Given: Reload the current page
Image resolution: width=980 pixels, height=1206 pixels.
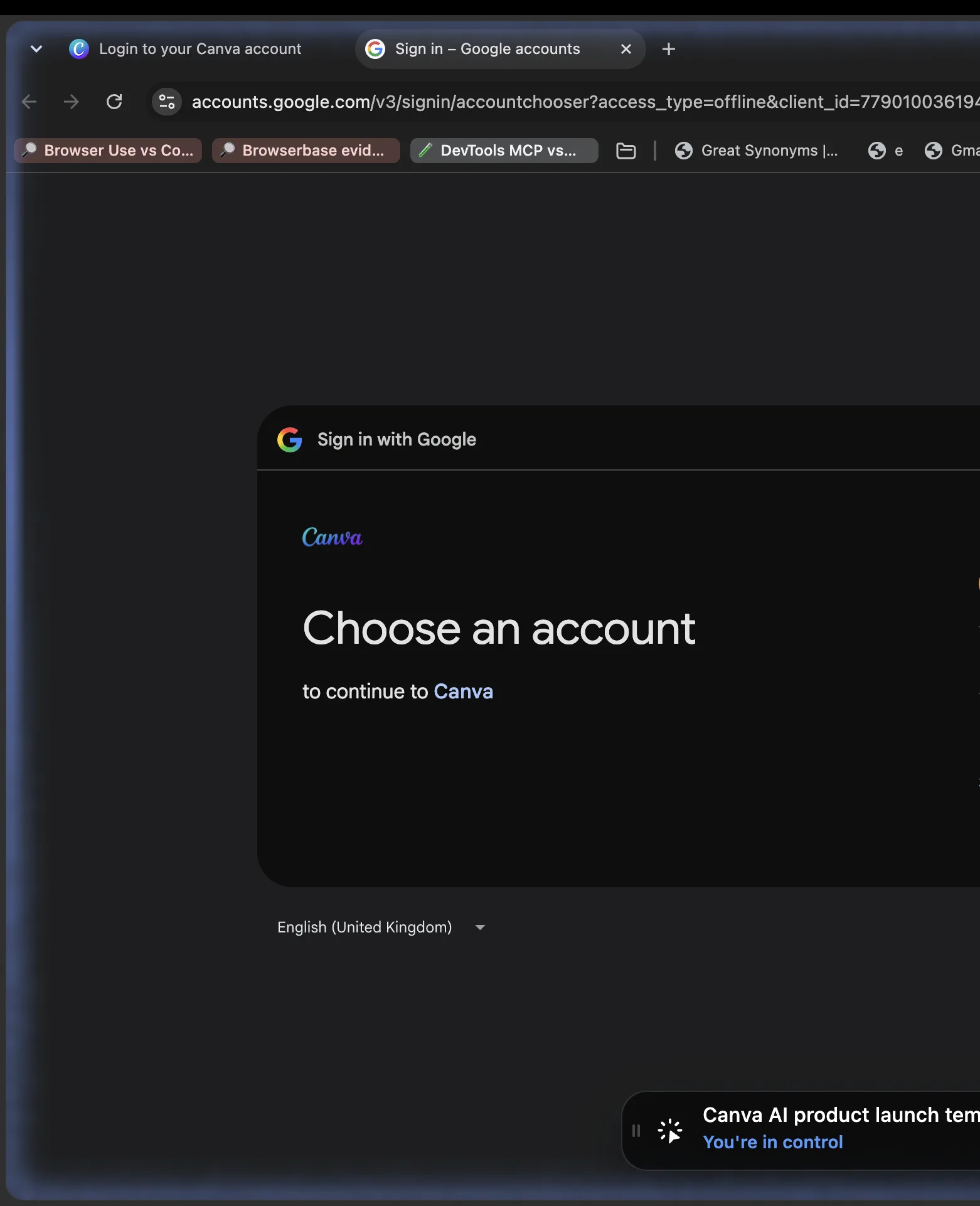Looking at the screenshot, I should point(114,102).
